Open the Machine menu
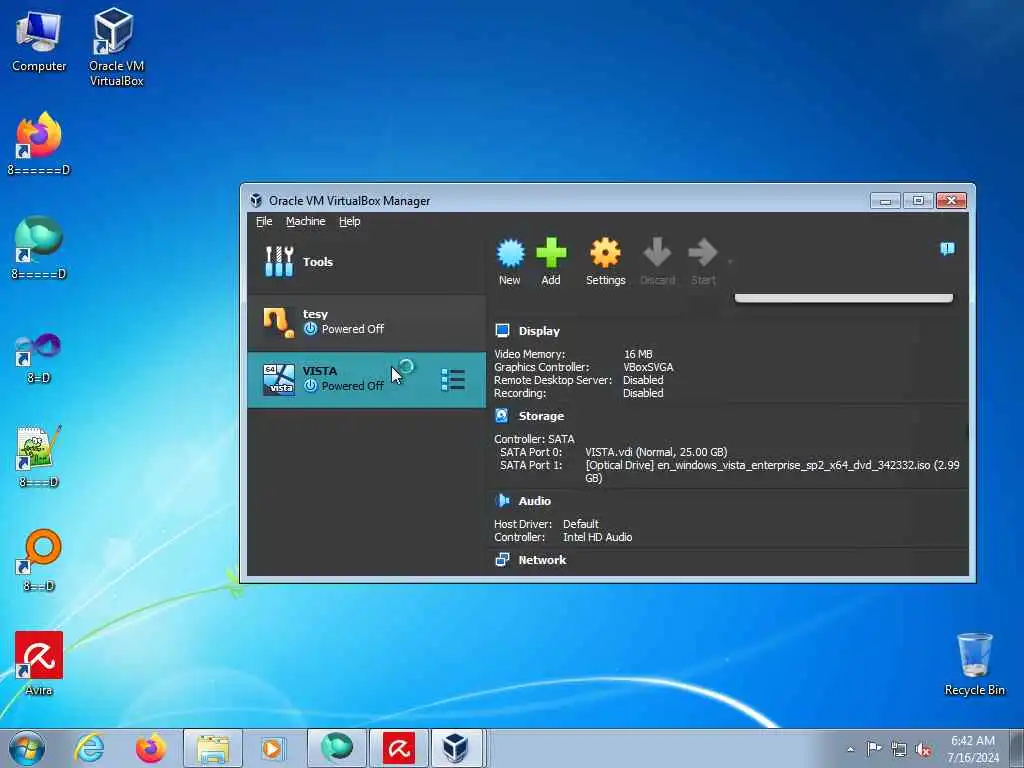The height and width of the screenshot is (768, 1024). point(306,221)
